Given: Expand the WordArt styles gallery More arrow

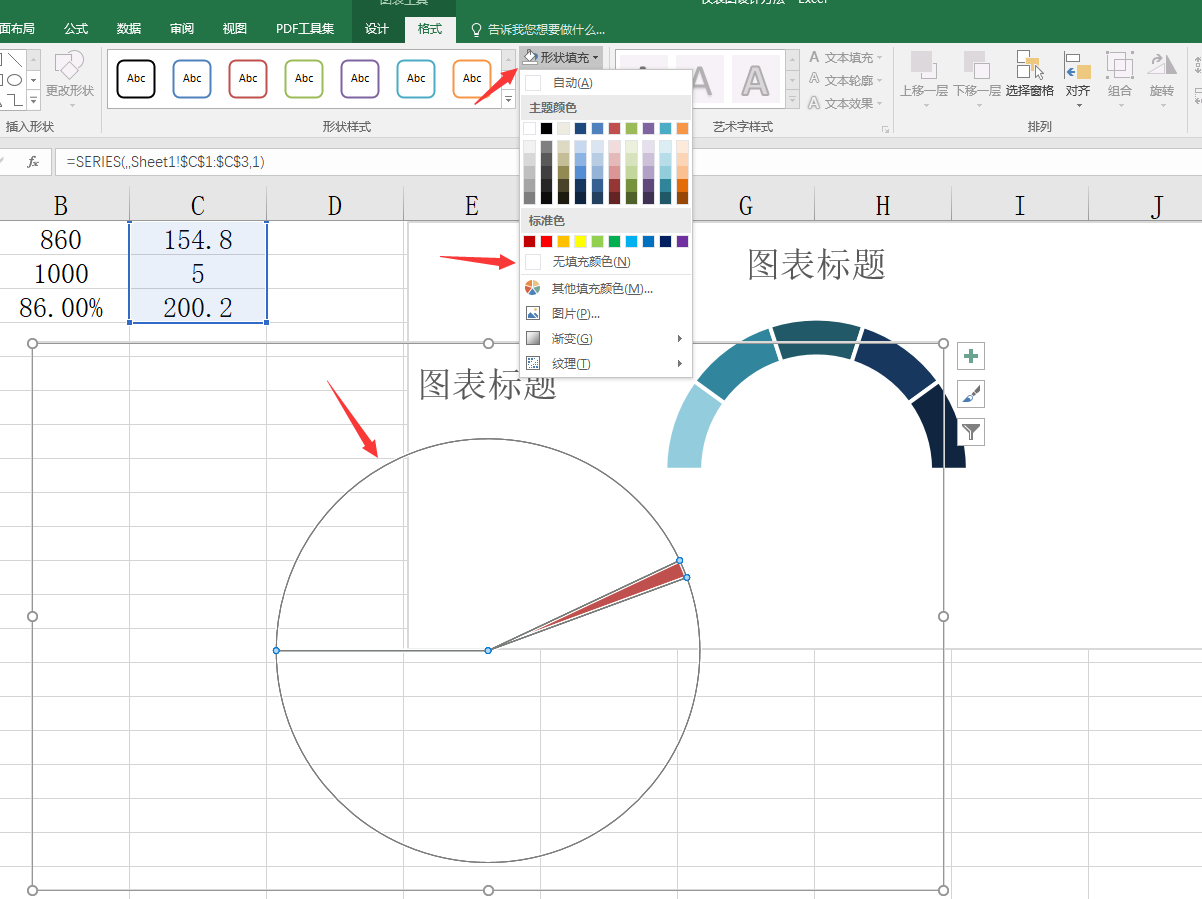Looking at the screenshot, I should (793, 100).
